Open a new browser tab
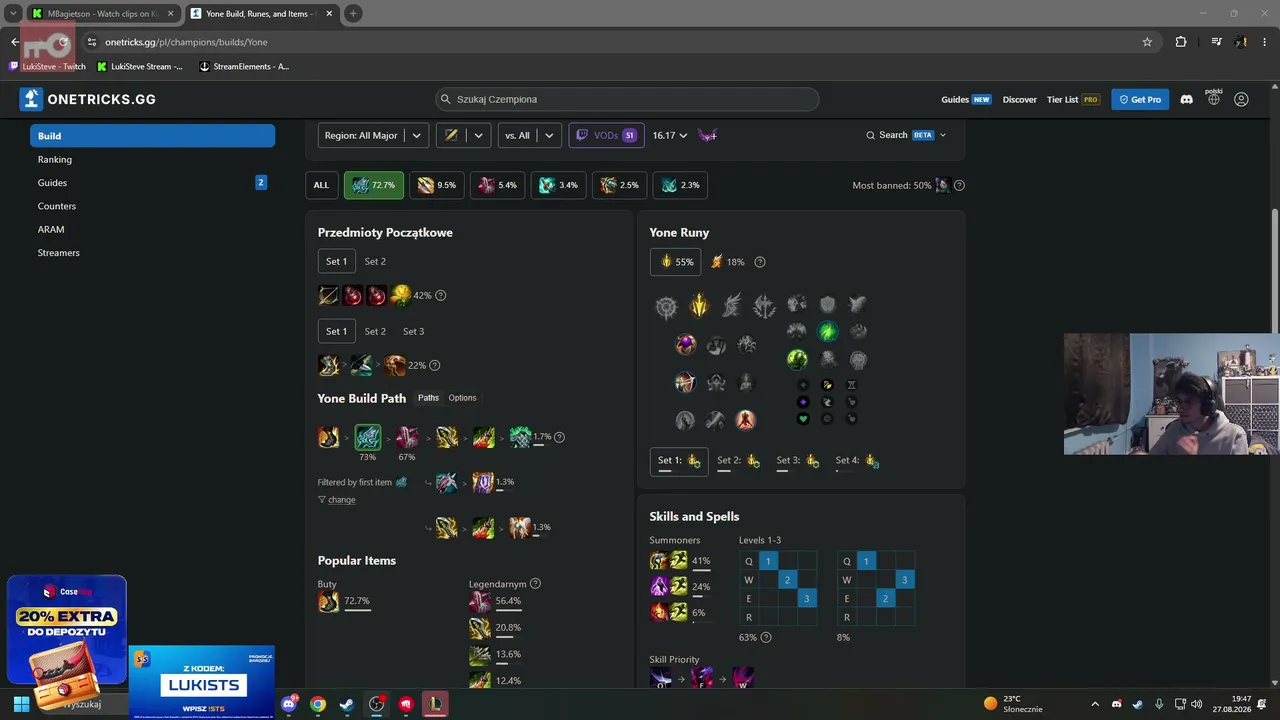This screenshot has height=720, width=1280. click(x=353, y=14)
